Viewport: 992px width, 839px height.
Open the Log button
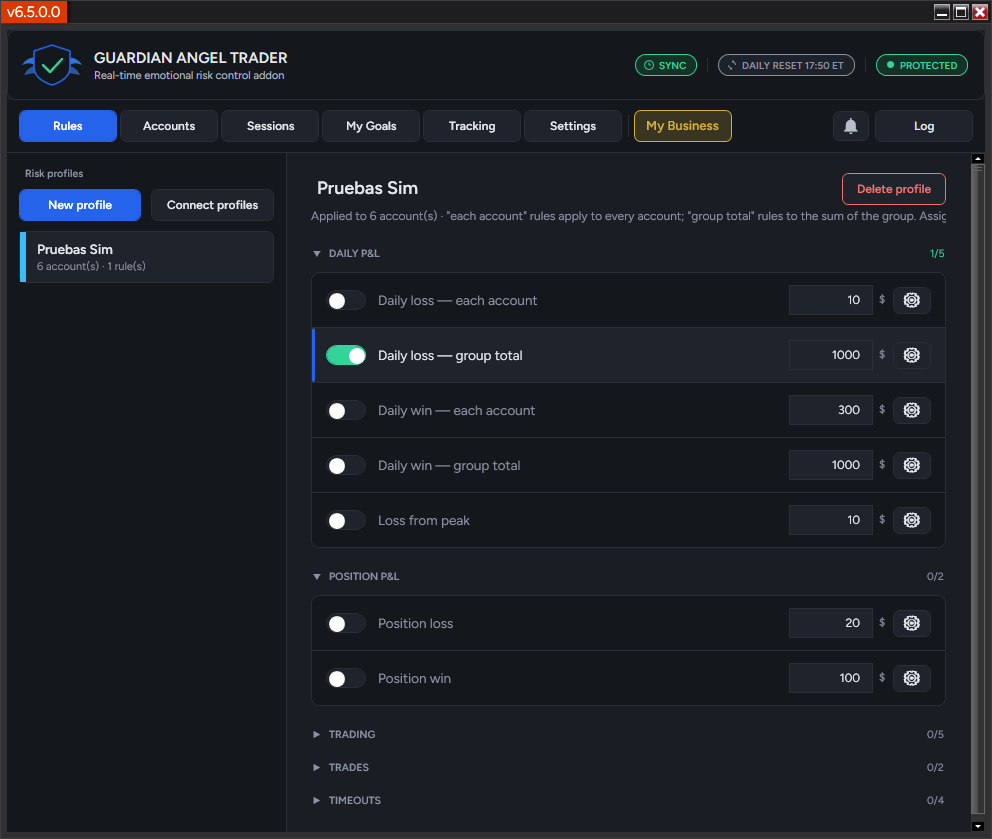(924, 126)
